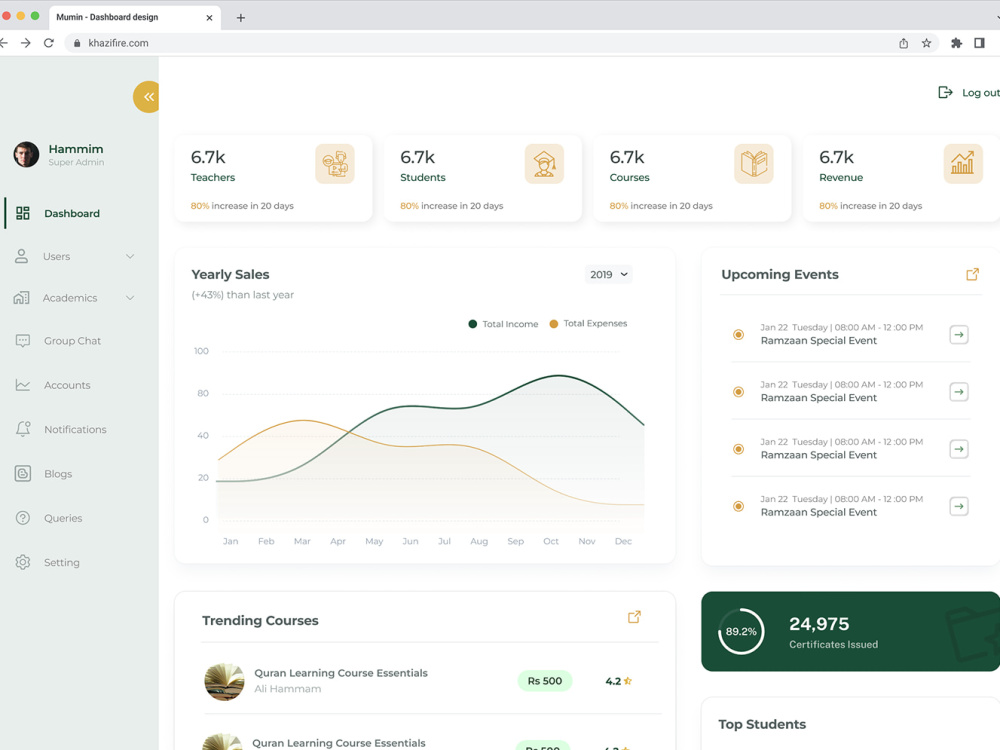Click the browser share icon
Screen dimensions: 1000x750
[x=904, y=43]
